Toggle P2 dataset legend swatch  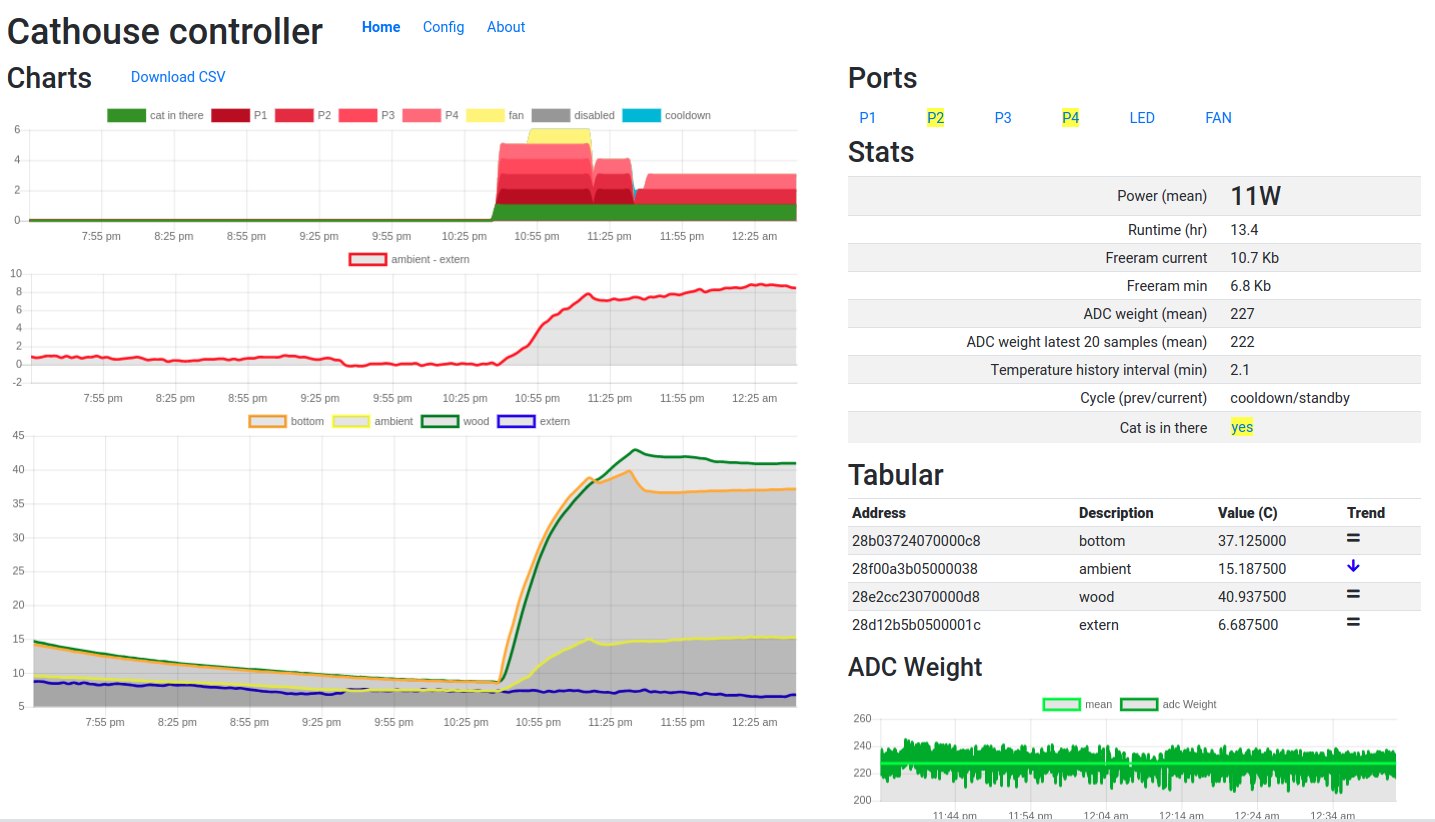(294, 116)
